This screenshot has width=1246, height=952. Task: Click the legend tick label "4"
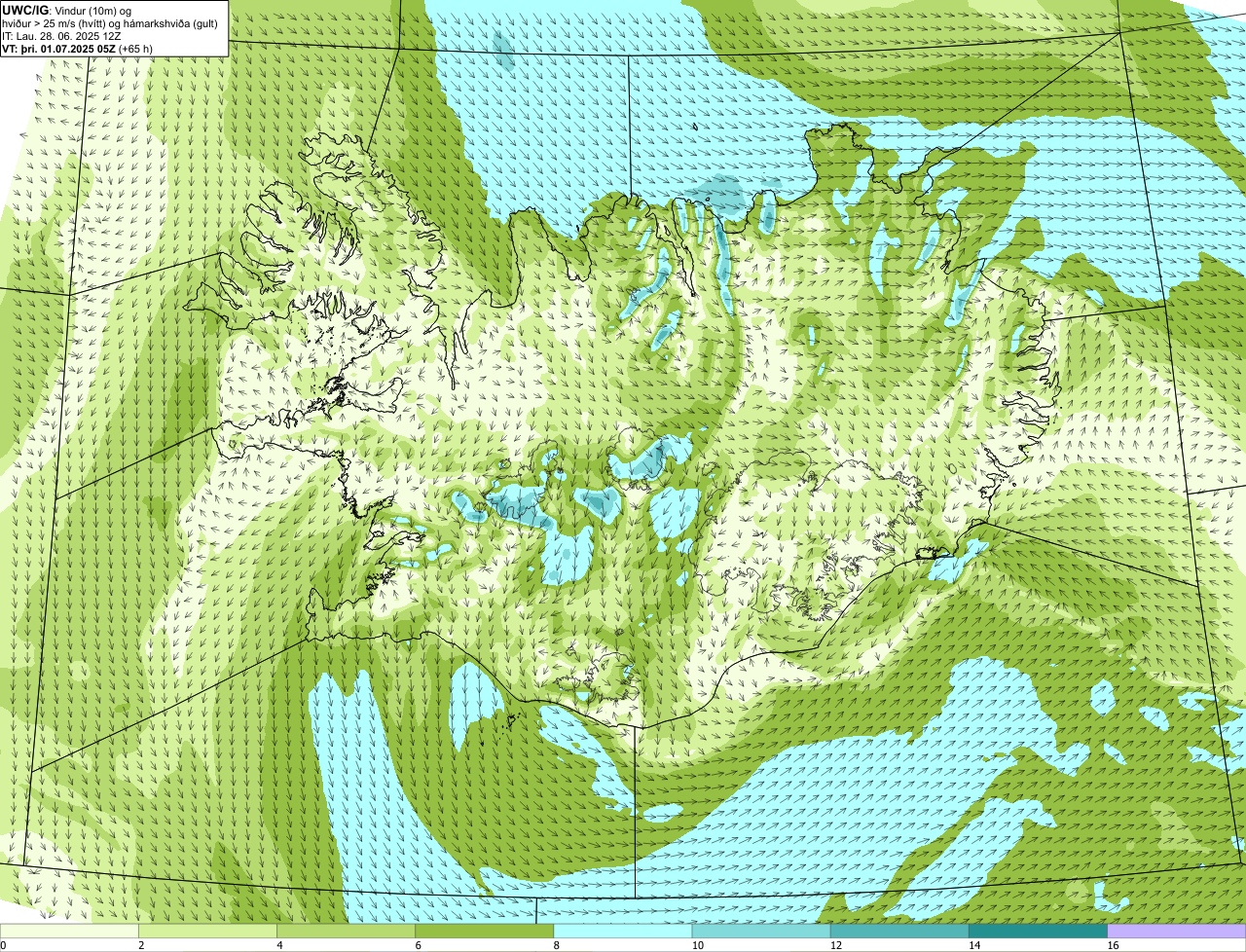(280, 945)
